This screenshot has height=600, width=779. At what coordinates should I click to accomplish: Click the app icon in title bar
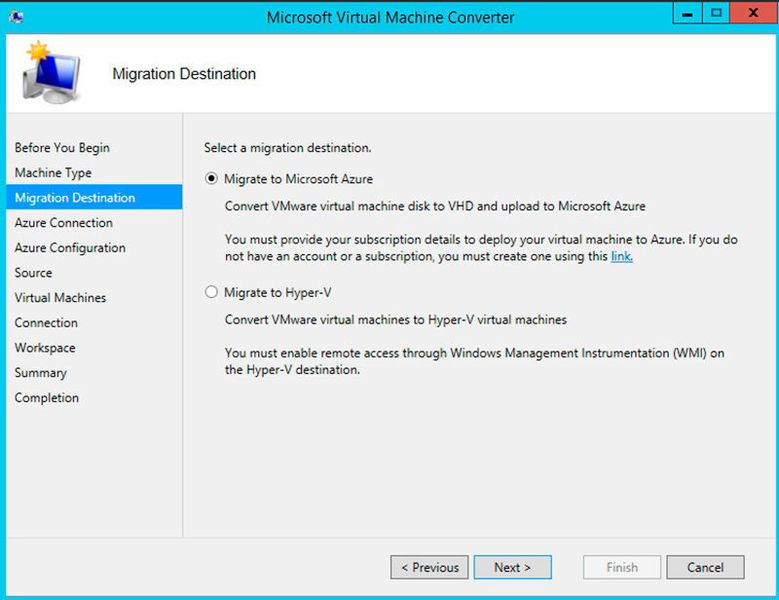[16, 17]
